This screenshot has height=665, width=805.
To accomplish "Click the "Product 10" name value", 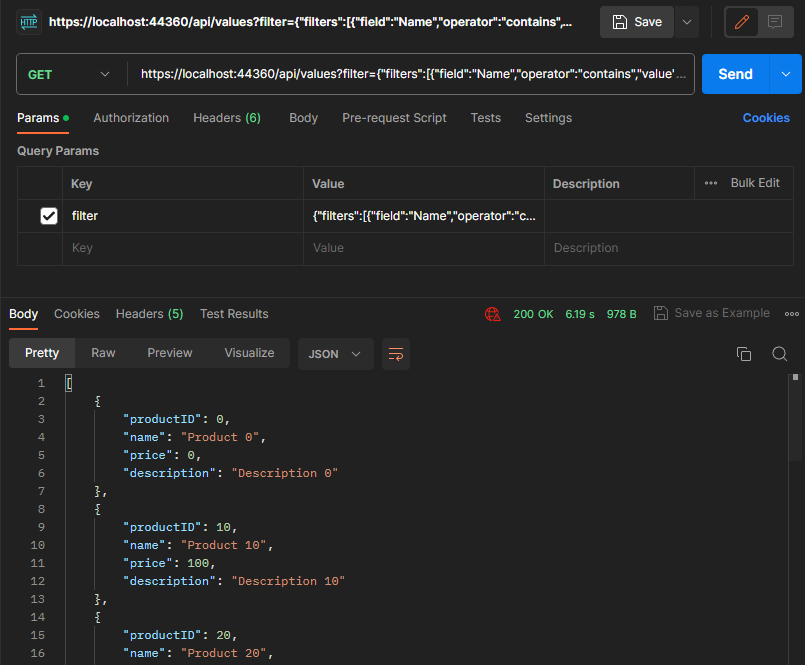I will coord(224,545).
